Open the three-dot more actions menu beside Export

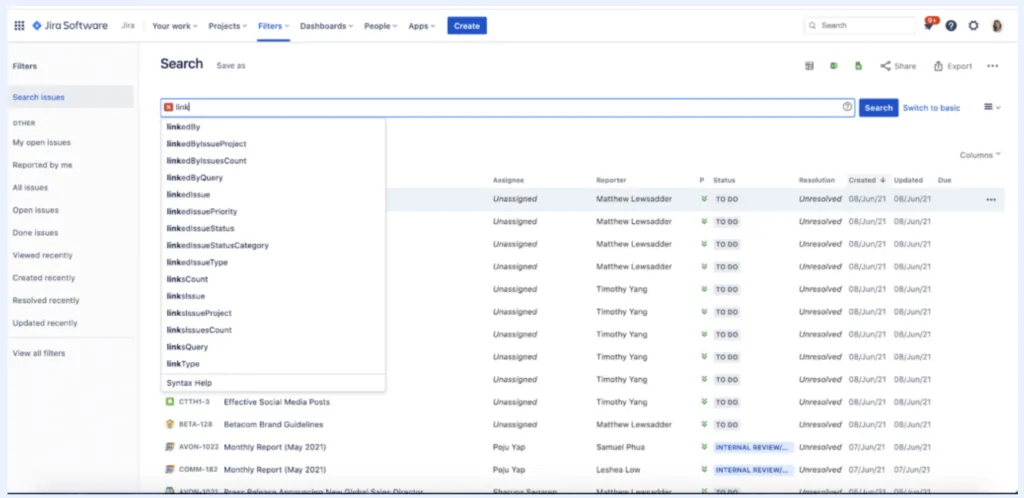point(992,66)
